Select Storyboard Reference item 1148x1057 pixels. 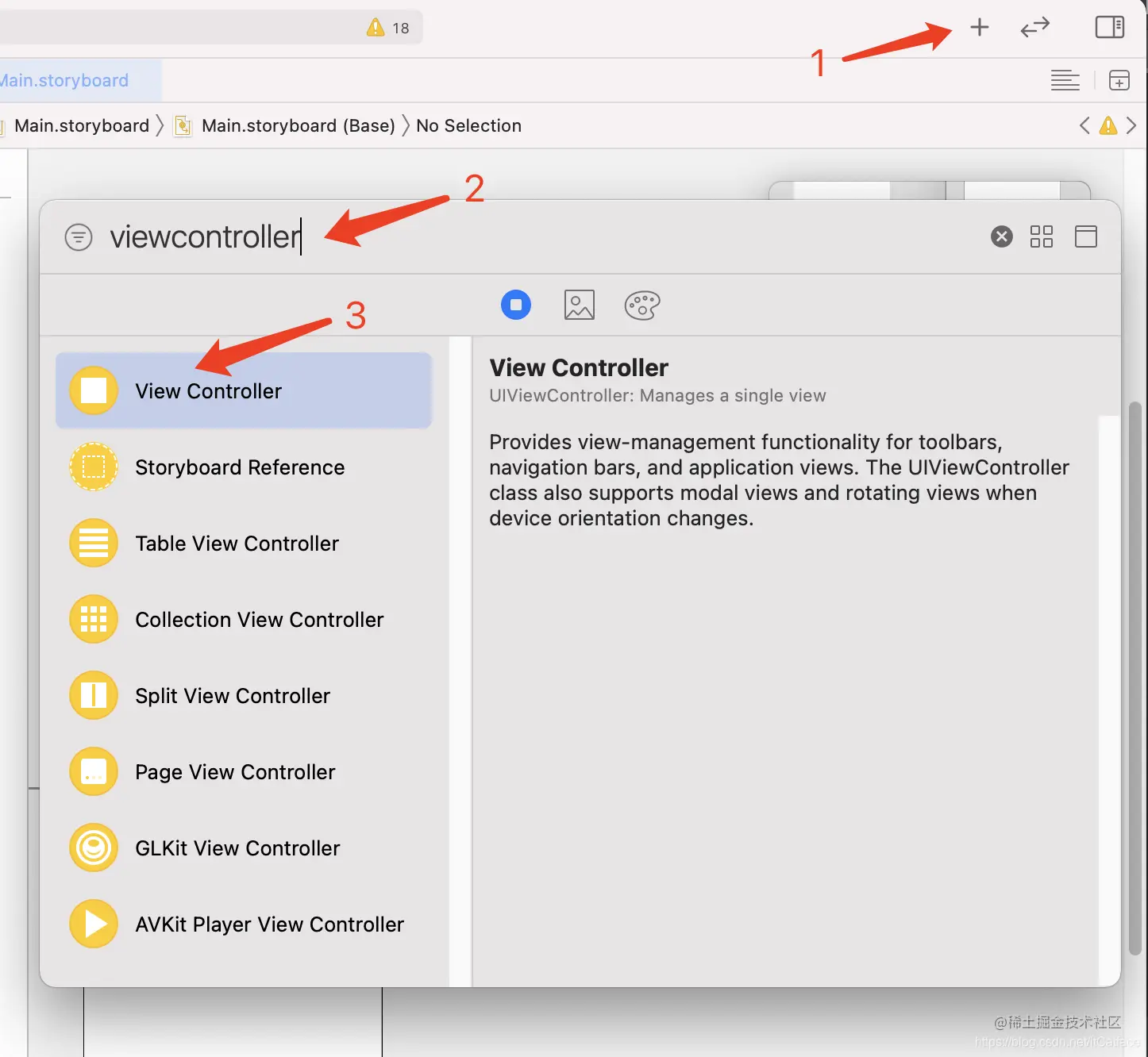click(x=244, y=467)
